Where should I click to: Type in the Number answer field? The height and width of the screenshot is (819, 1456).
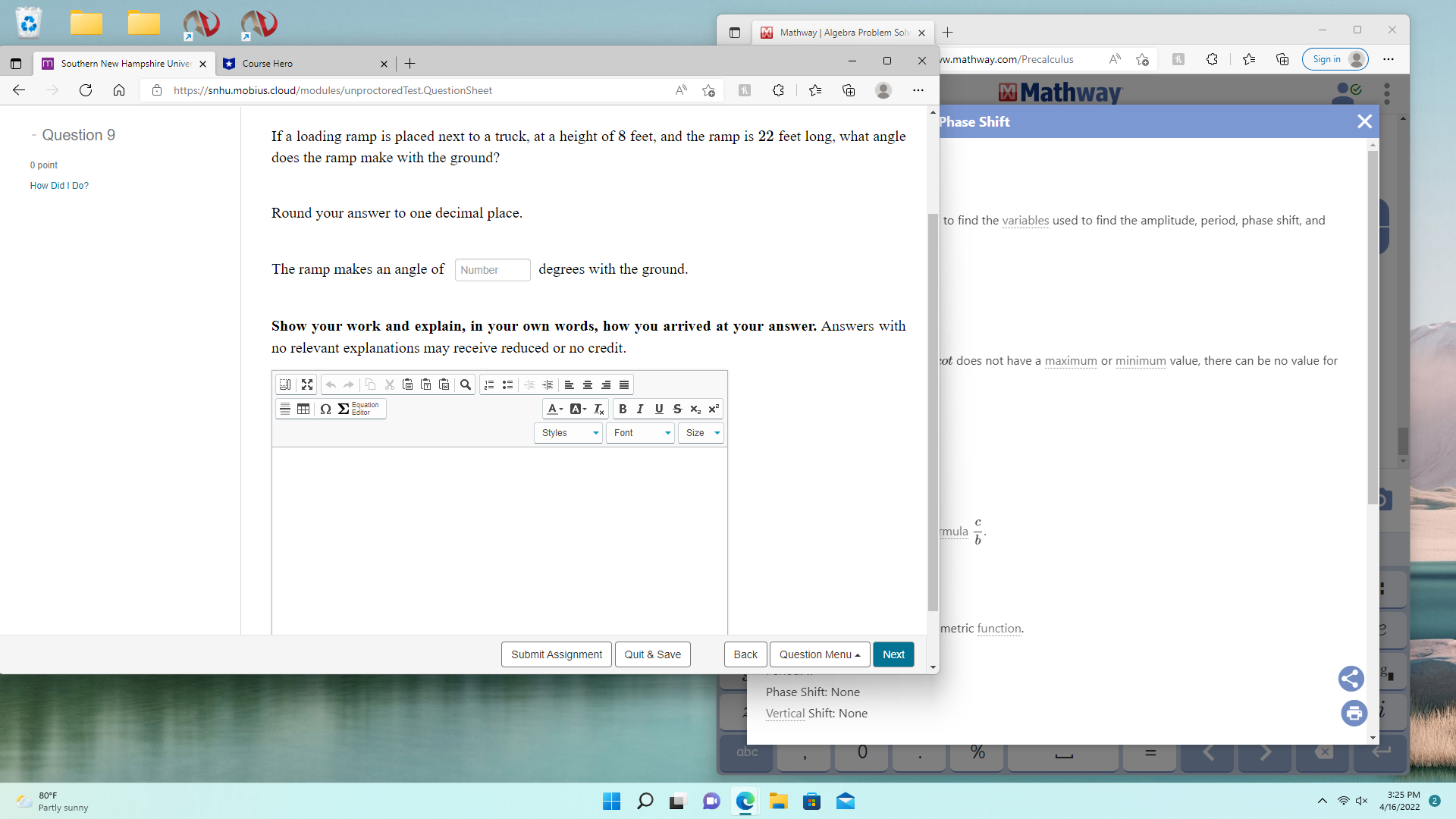coord(491,269)
